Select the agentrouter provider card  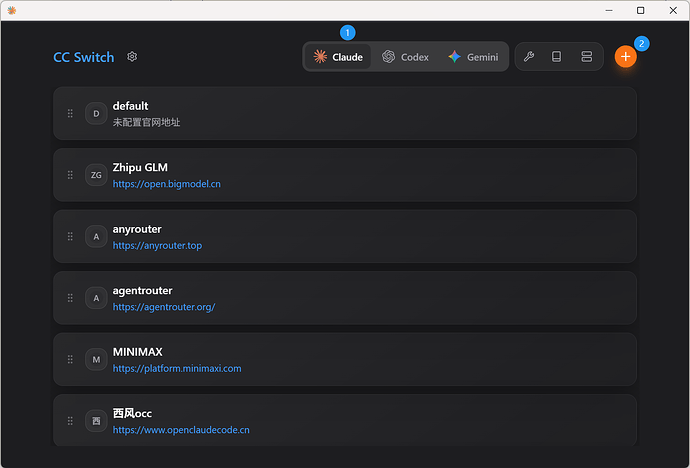pos(400,298)
